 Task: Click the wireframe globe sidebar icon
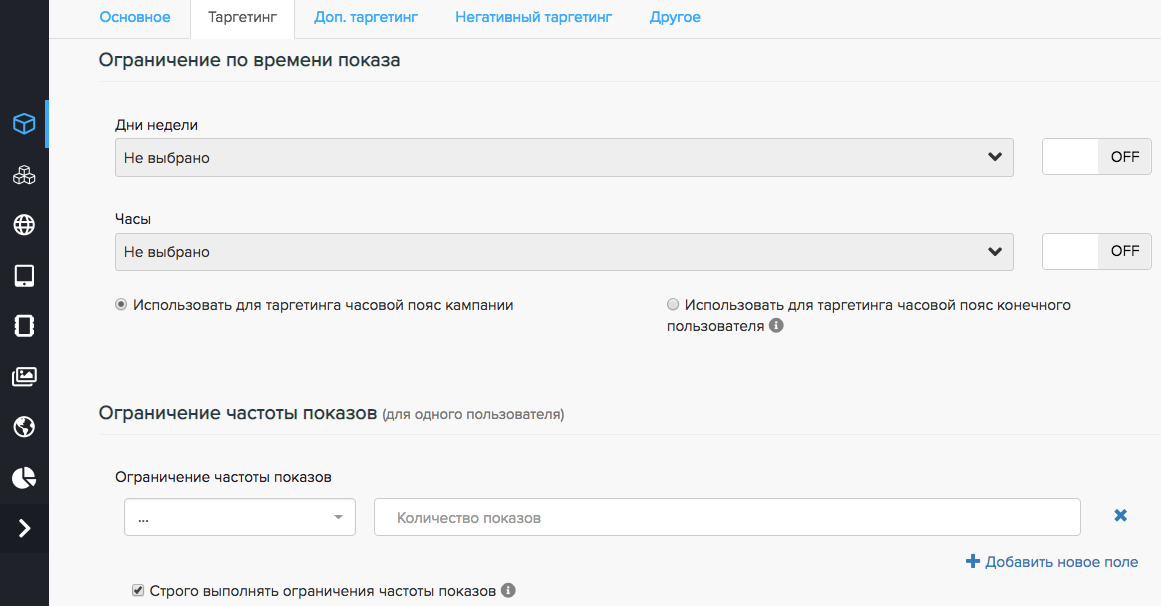[24, 225]
